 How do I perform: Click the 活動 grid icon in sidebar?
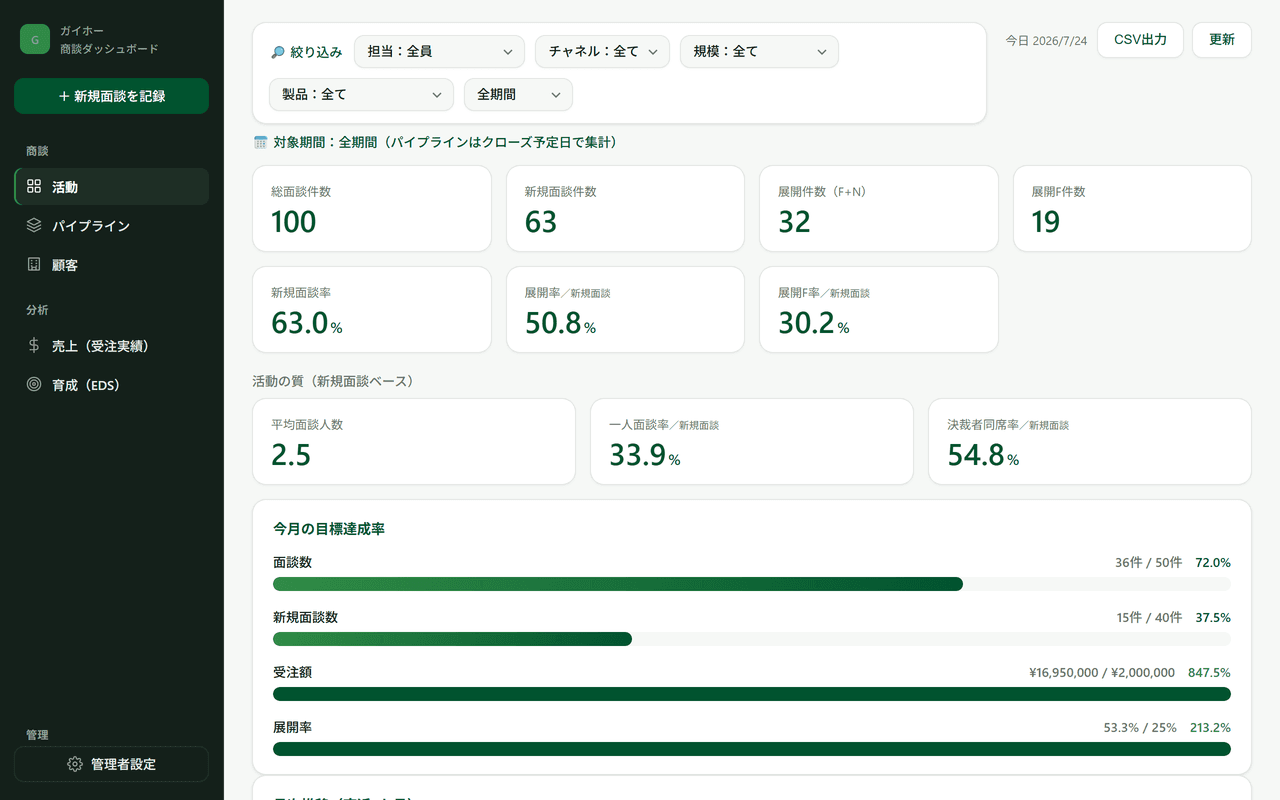click(x=34, y=186)
